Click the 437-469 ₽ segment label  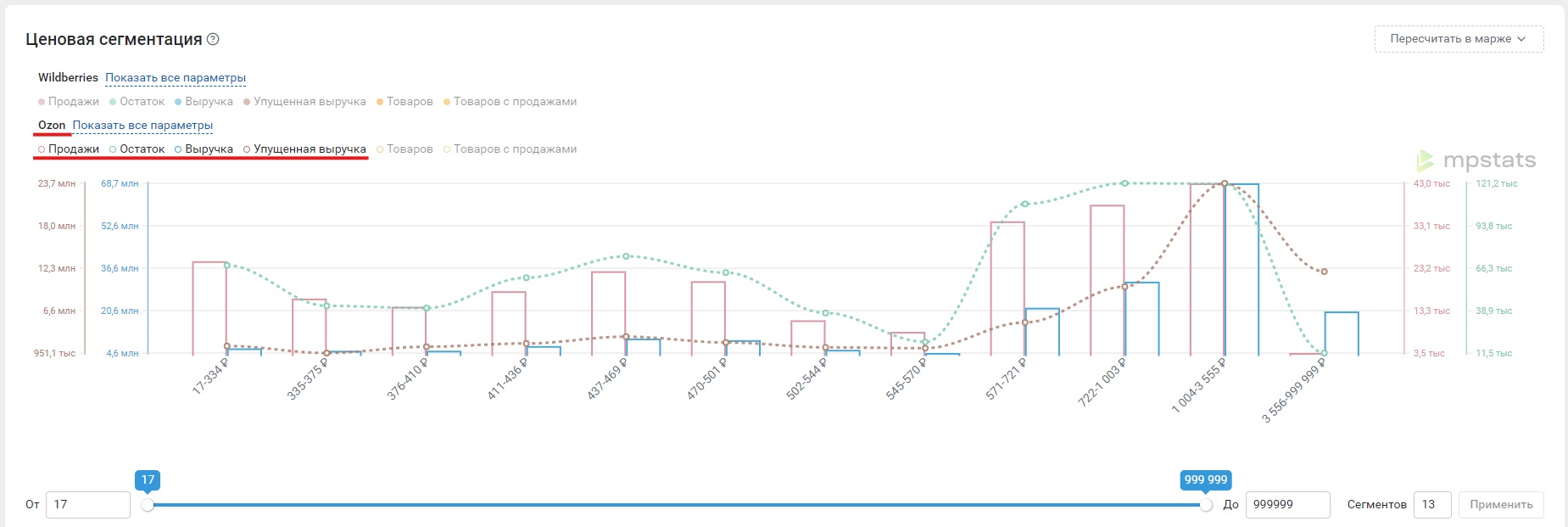pos(607,378)
